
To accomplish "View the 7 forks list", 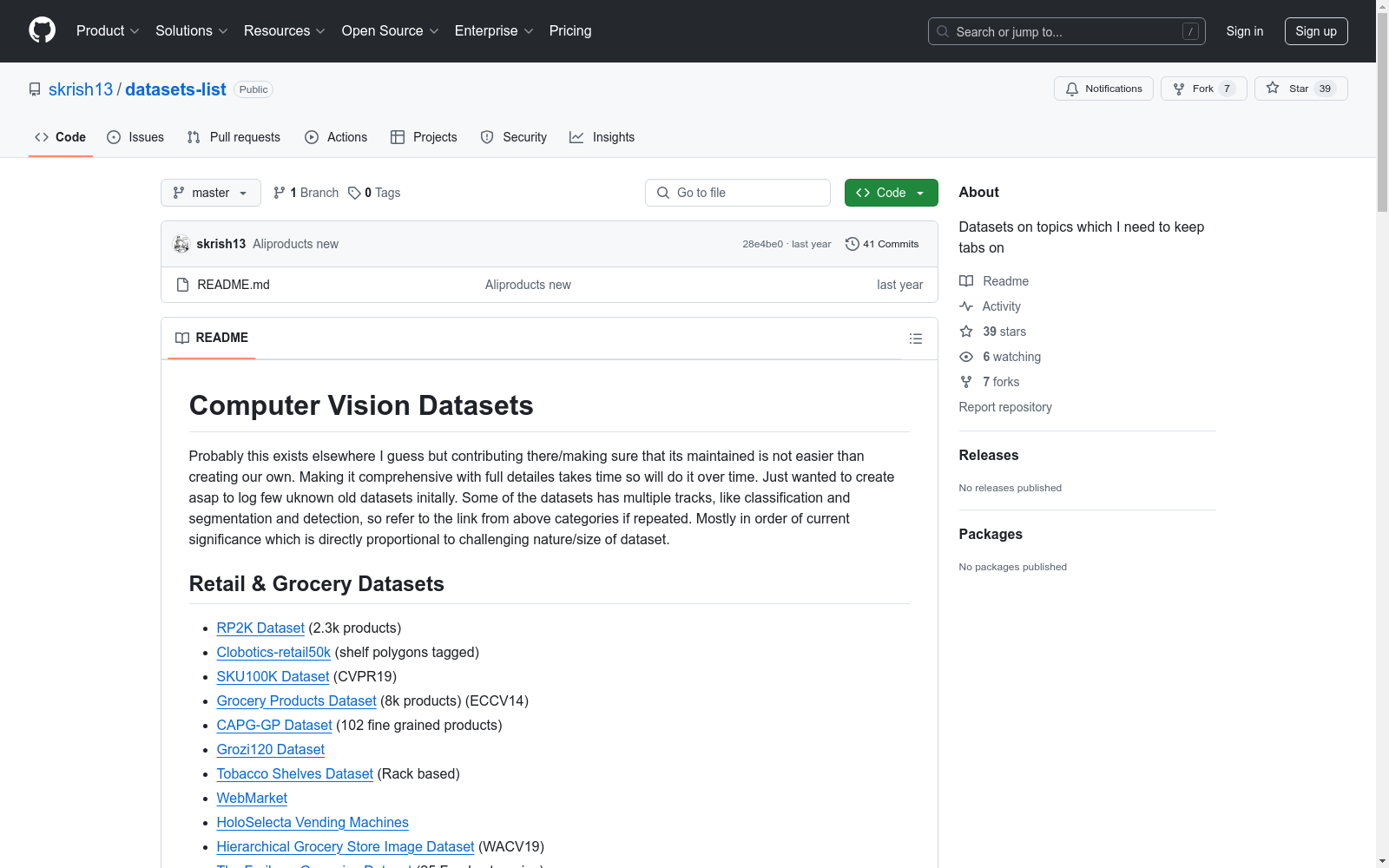I will 990,382.
